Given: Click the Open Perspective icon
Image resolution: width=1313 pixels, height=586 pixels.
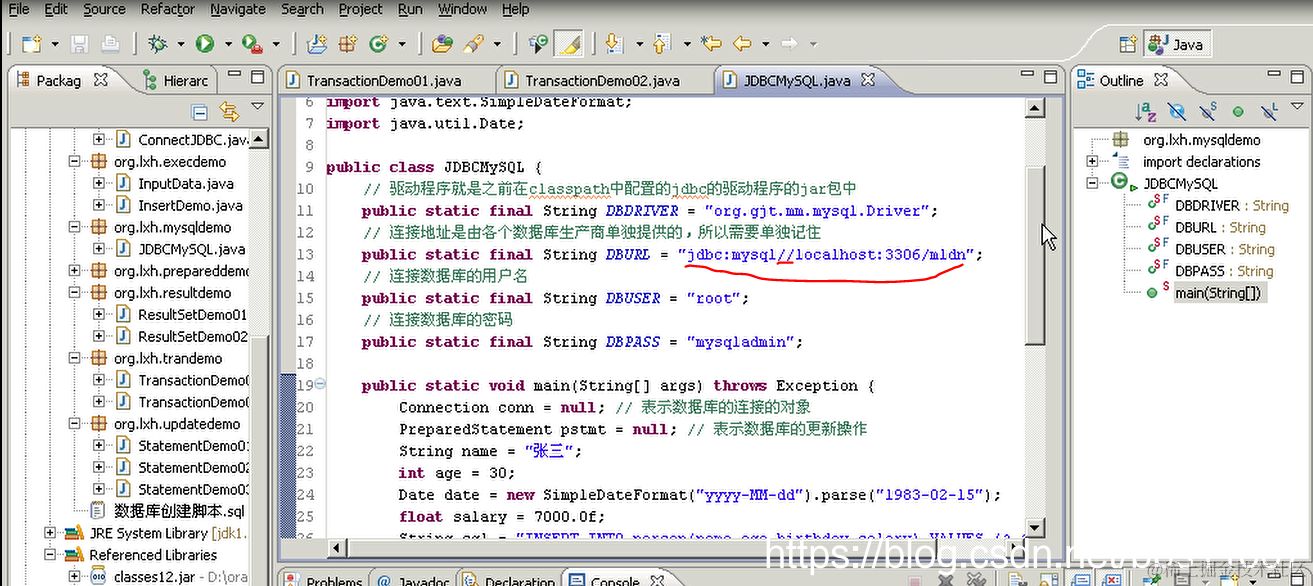Looking at the screenshot, I should [1128, 45].
